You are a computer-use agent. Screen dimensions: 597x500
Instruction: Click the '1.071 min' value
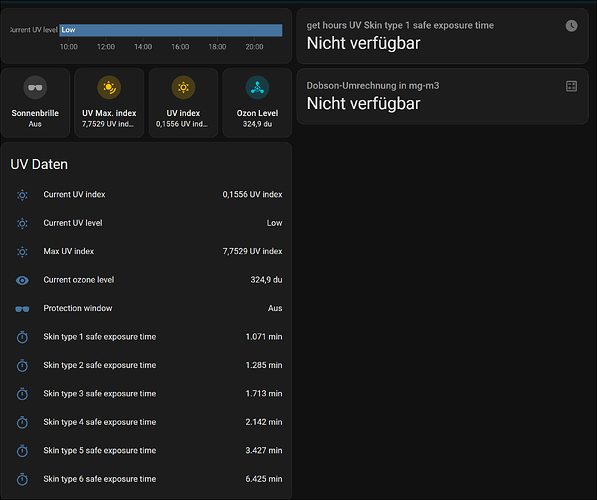[264, 337]
